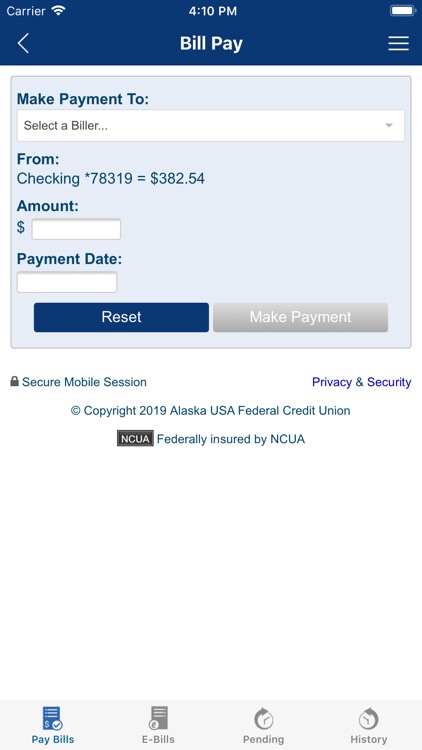The height and width of the screenshot is (750, 422).
Task: Tap the battery indicator in status bar
Action: 403,11
